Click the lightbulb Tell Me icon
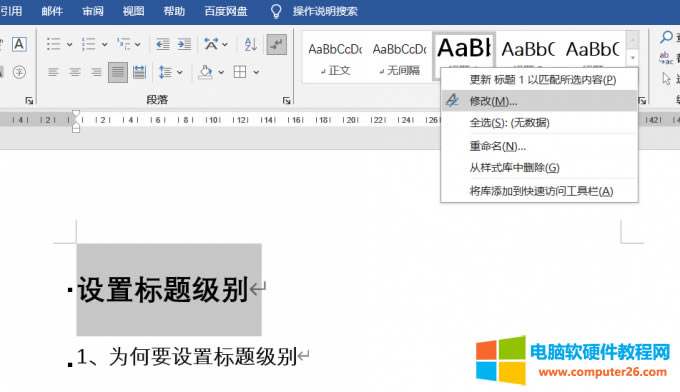680x392 pixels. (x=276, y=11)
